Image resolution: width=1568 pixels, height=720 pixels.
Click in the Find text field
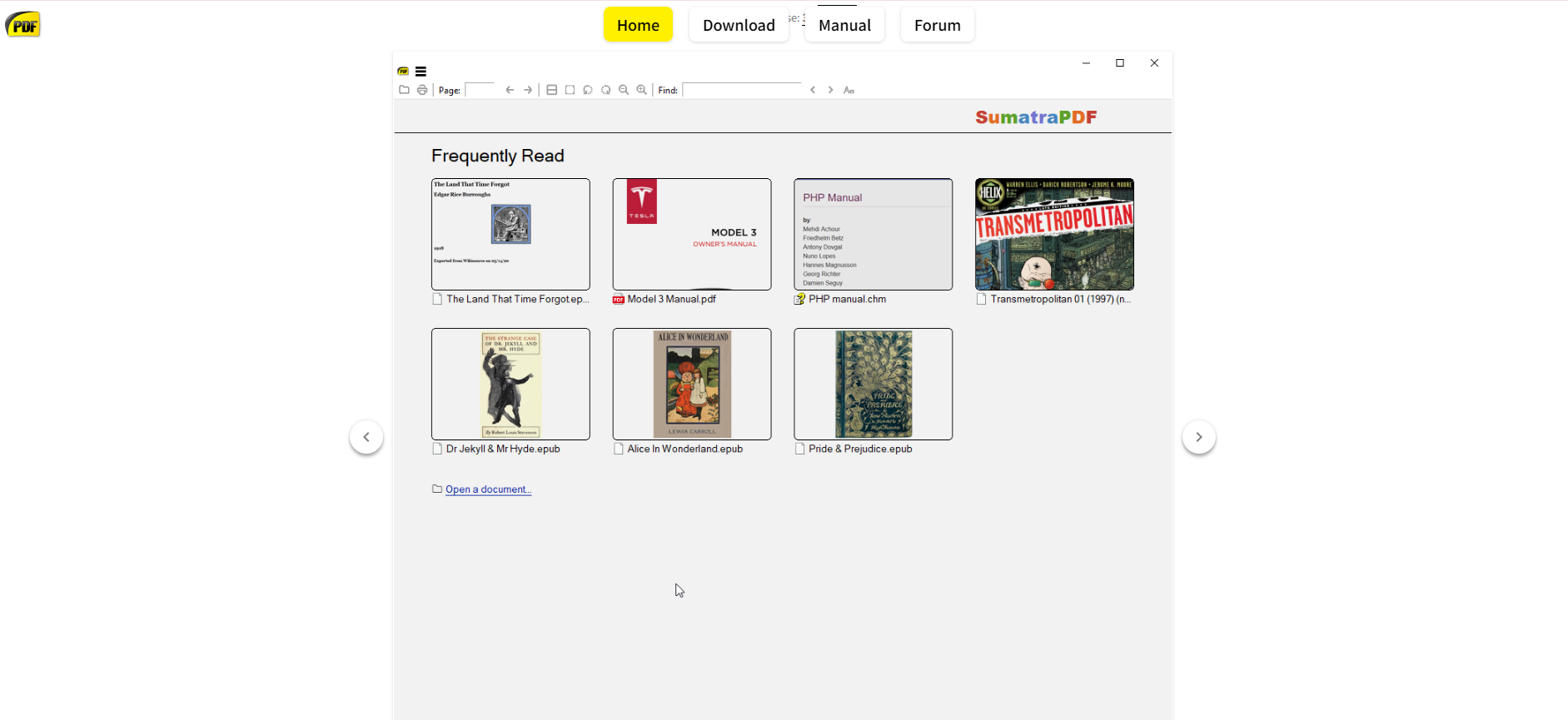point(741,90)
